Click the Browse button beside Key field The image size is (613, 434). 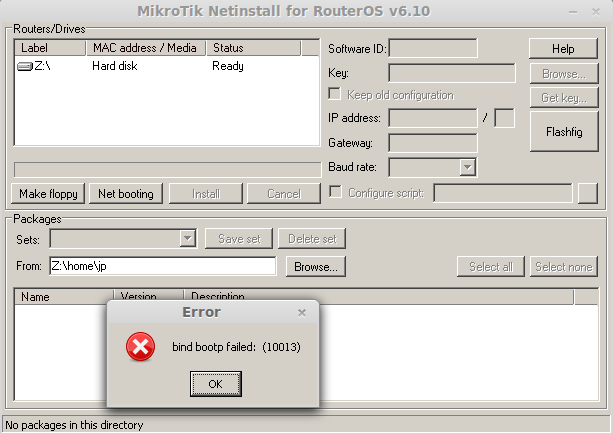click(x=564, y=74)
